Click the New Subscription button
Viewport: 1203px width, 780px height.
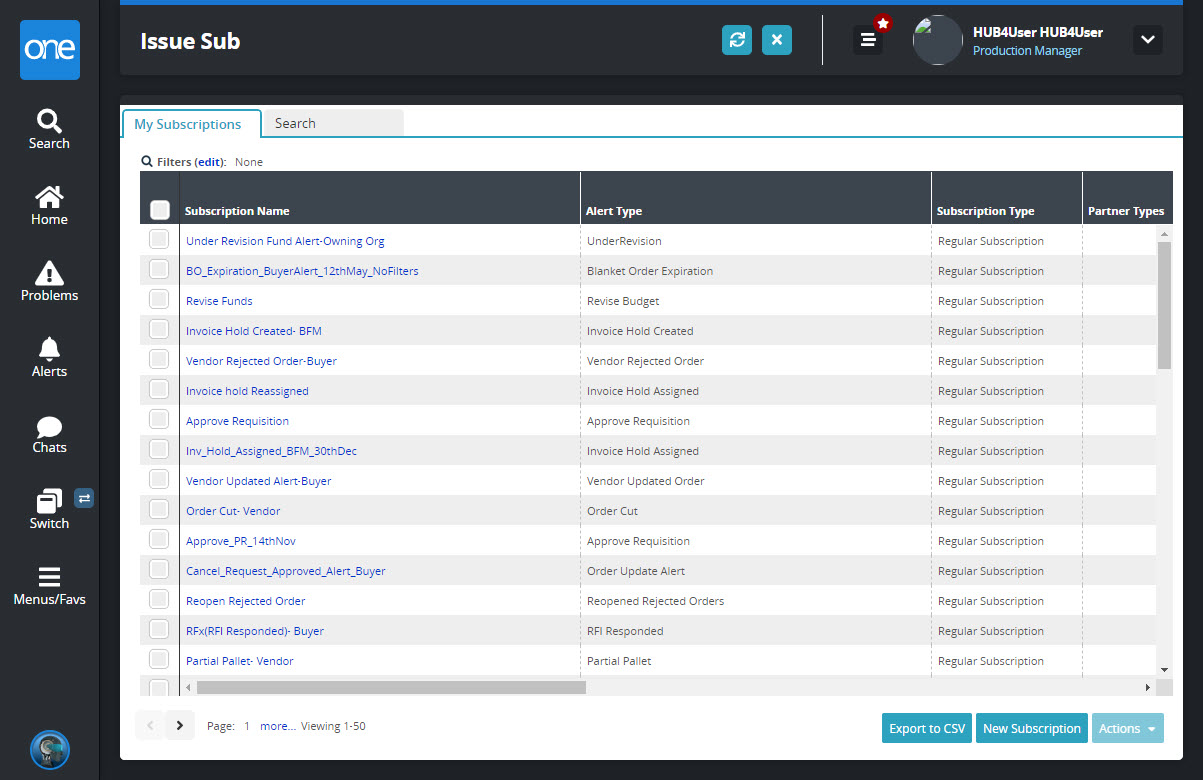coord(1031,728)
